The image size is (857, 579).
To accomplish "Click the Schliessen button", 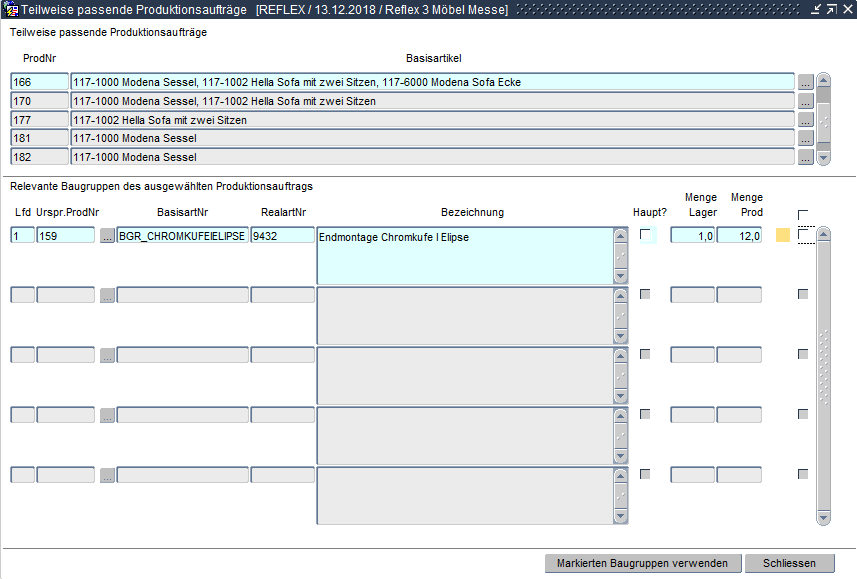I will pos(790,563).
